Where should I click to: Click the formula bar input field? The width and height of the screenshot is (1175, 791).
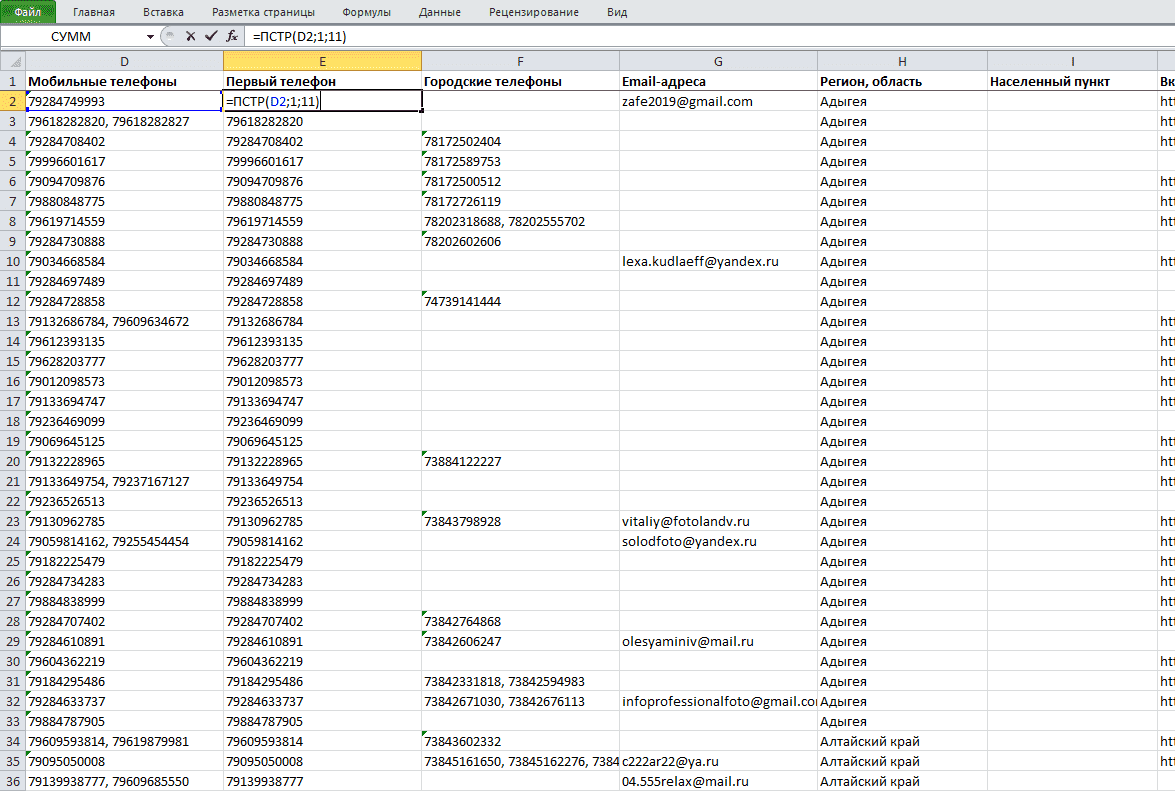[710, 36]
